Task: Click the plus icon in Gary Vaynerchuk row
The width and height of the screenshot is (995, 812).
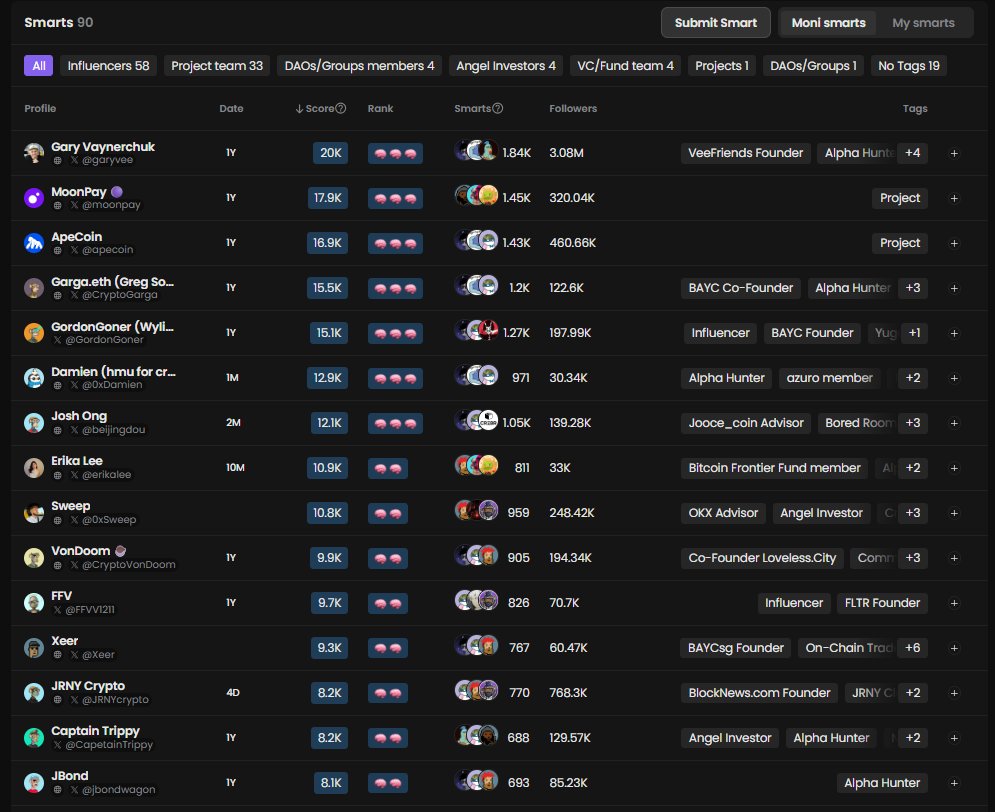Action: [x=954, y=154]
